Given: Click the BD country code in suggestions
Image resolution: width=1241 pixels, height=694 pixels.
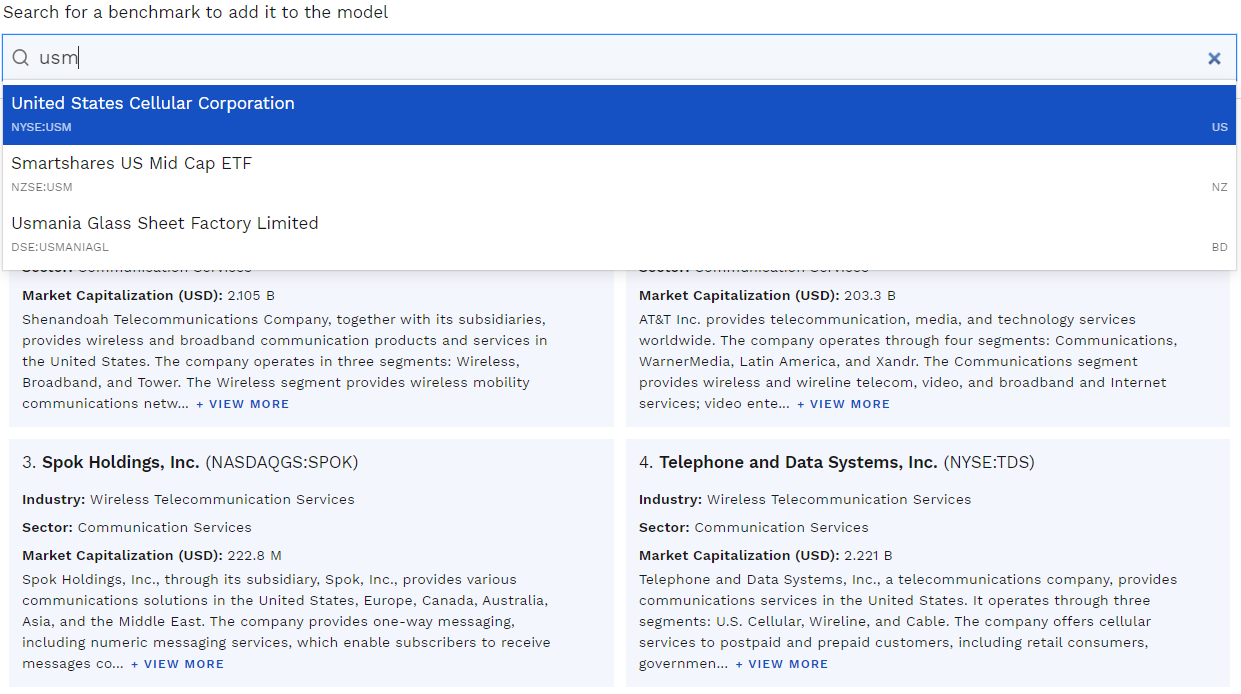Looking at the screenshot, I should pos(1220,247).
